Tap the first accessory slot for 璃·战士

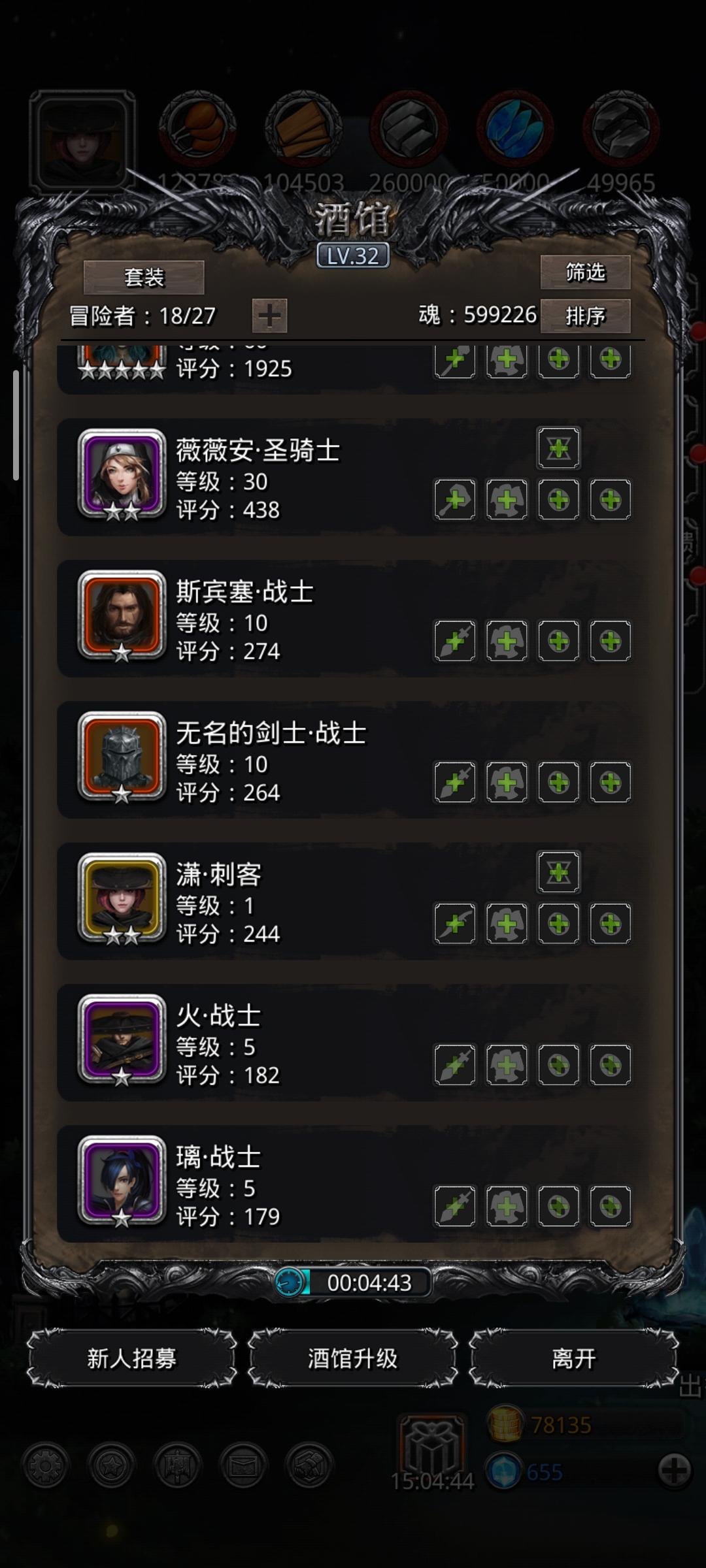tap(558, 1206)
